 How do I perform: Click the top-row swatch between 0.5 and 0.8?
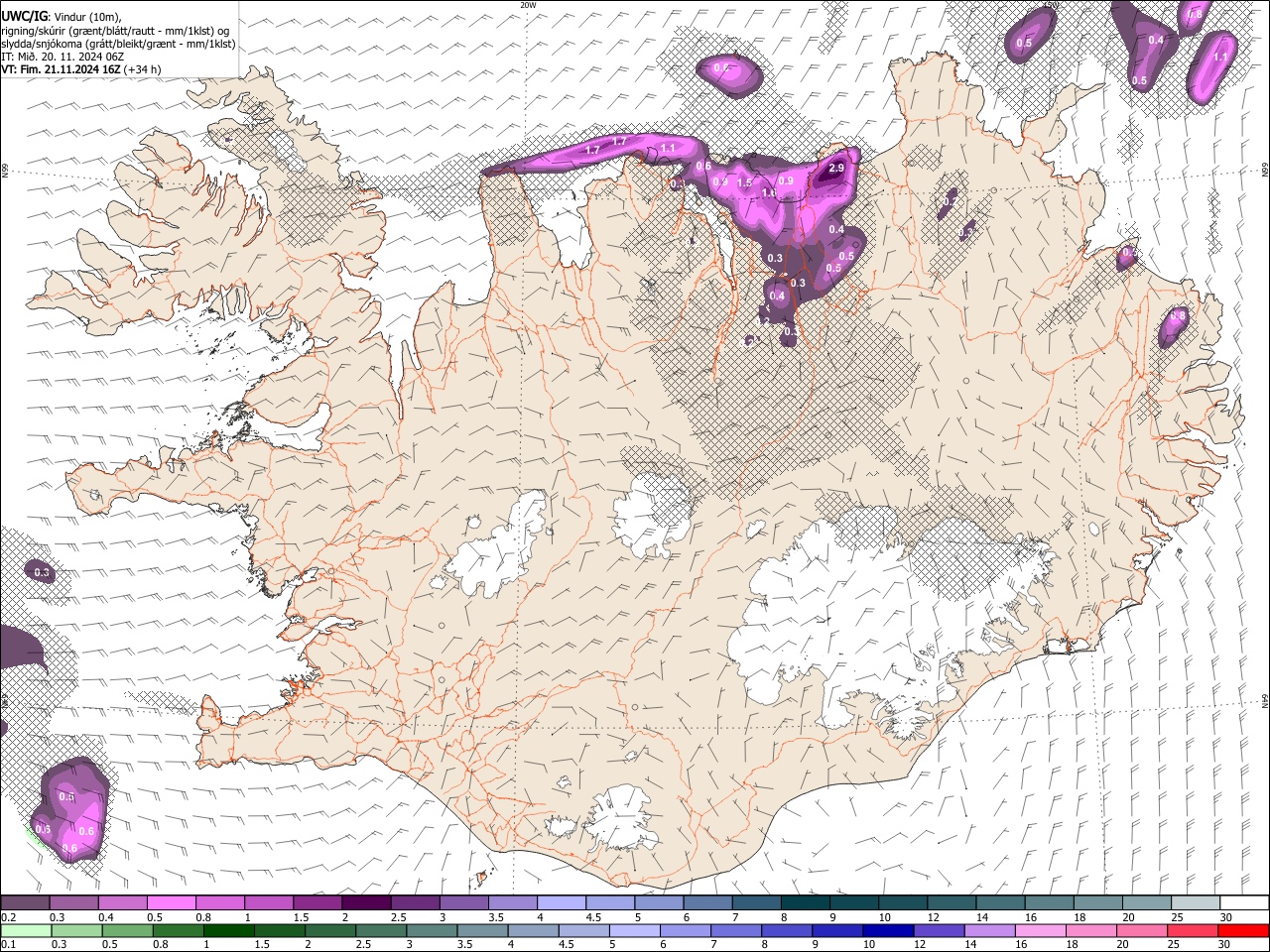(171, 902)
